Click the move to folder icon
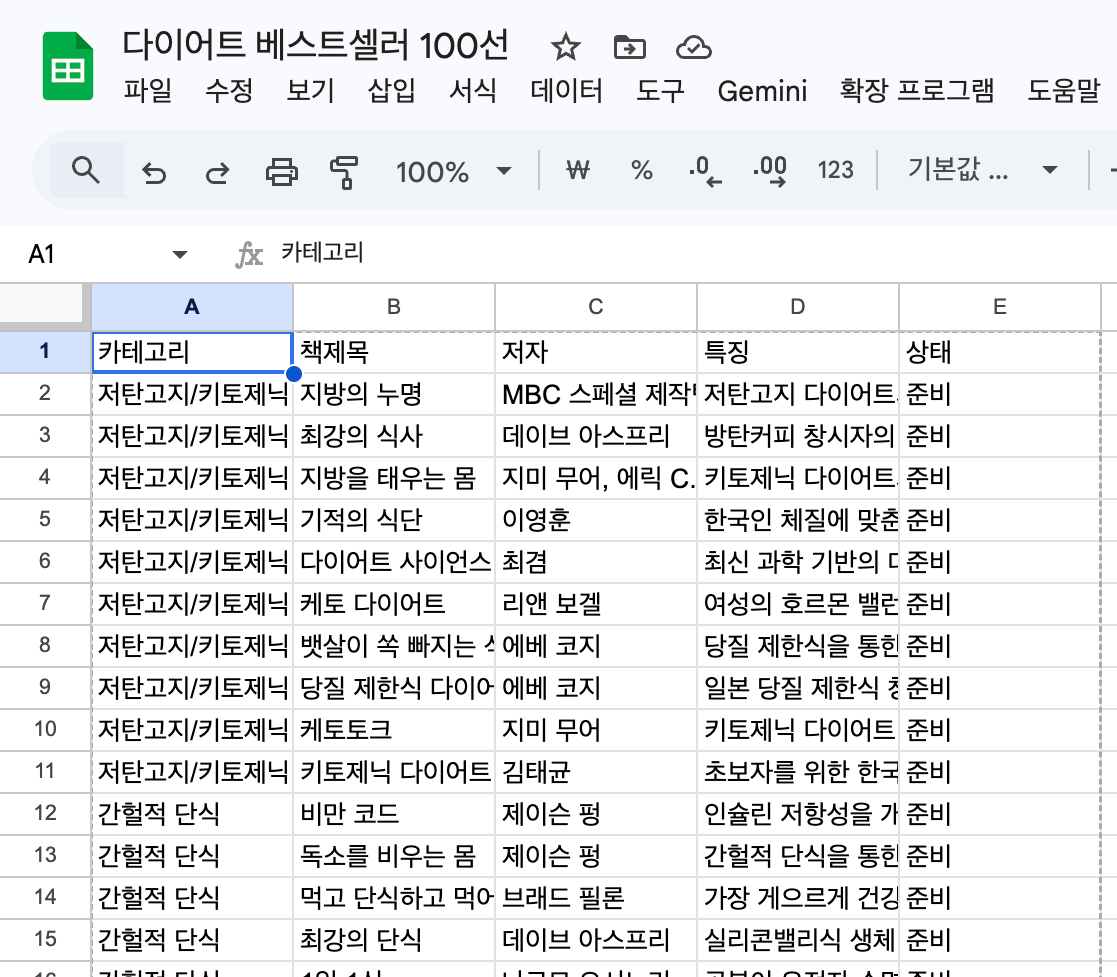 629,47
